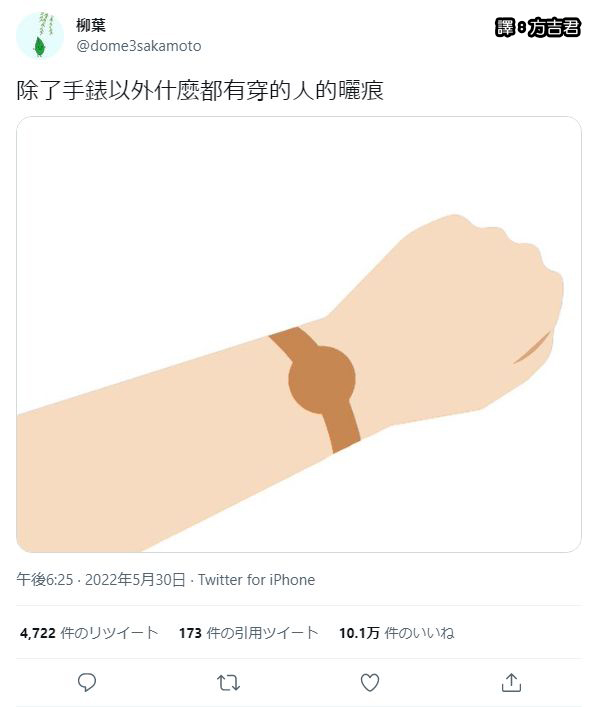
Task: Open the share upload icon
Action: (511, 682)
